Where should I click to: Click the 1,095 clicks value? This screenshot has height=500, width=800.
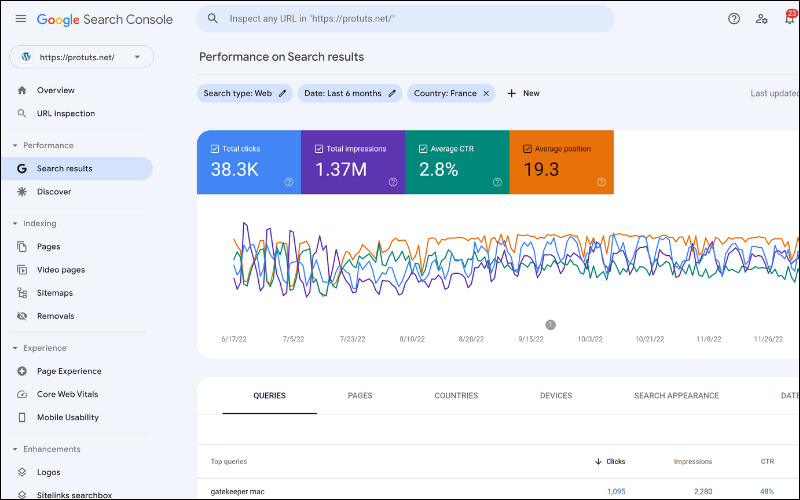[x=616, y=491]
